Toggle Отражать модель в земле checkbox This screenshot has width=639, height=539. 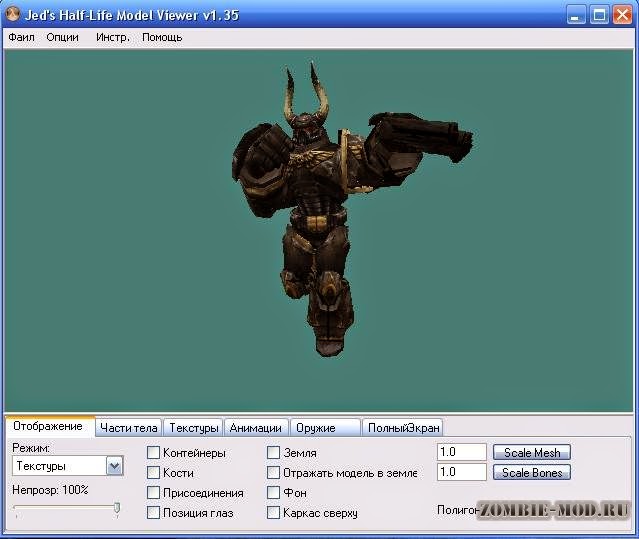[x=273, y=473]
